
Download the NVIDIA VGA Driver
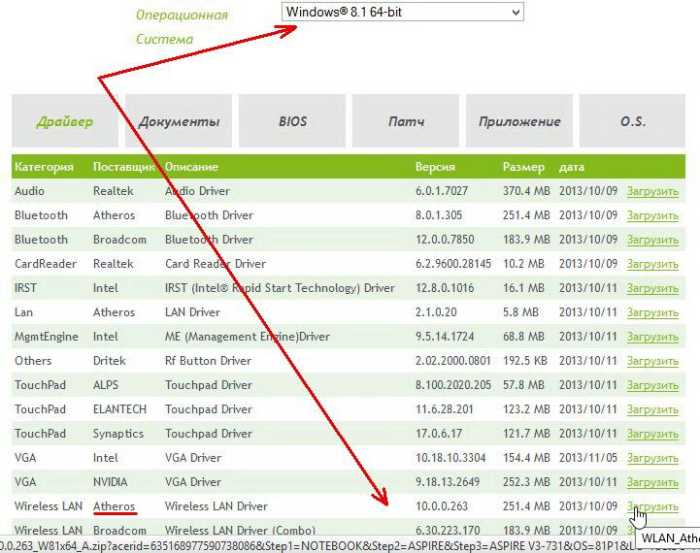coord(652,482)
